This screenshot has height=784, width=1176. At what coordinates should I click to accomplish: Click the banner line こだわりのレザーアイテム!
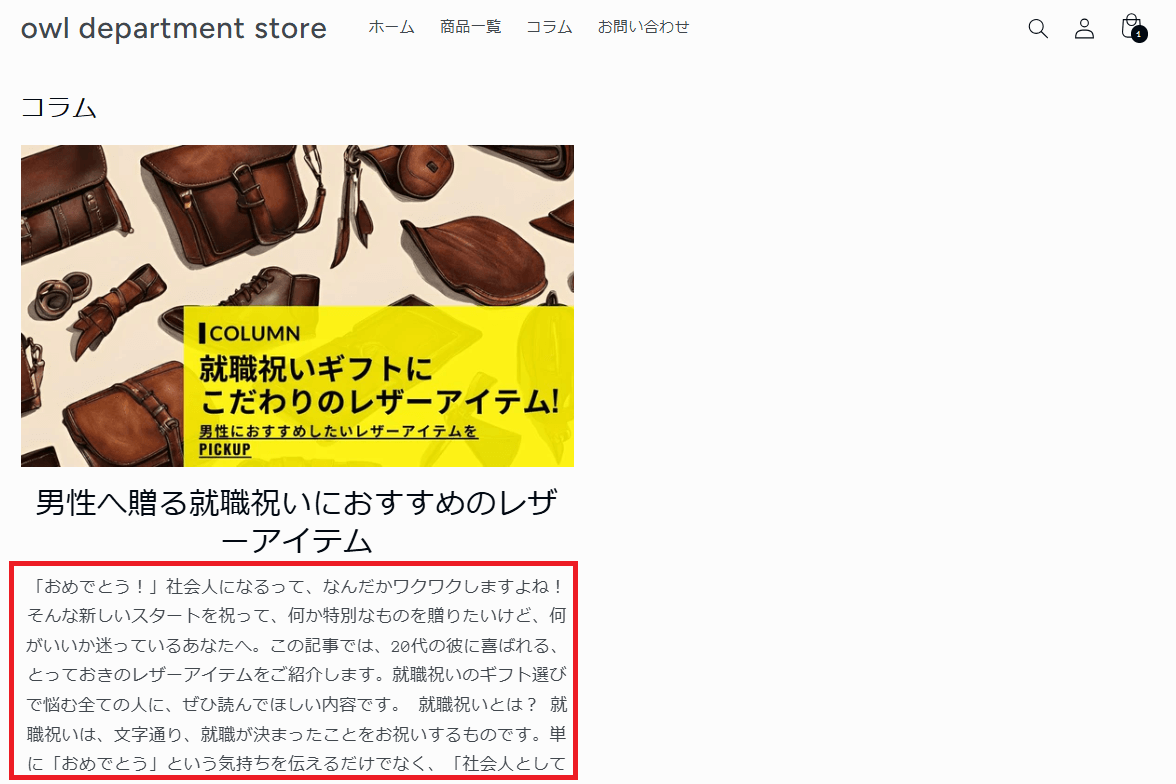point(380,402)
